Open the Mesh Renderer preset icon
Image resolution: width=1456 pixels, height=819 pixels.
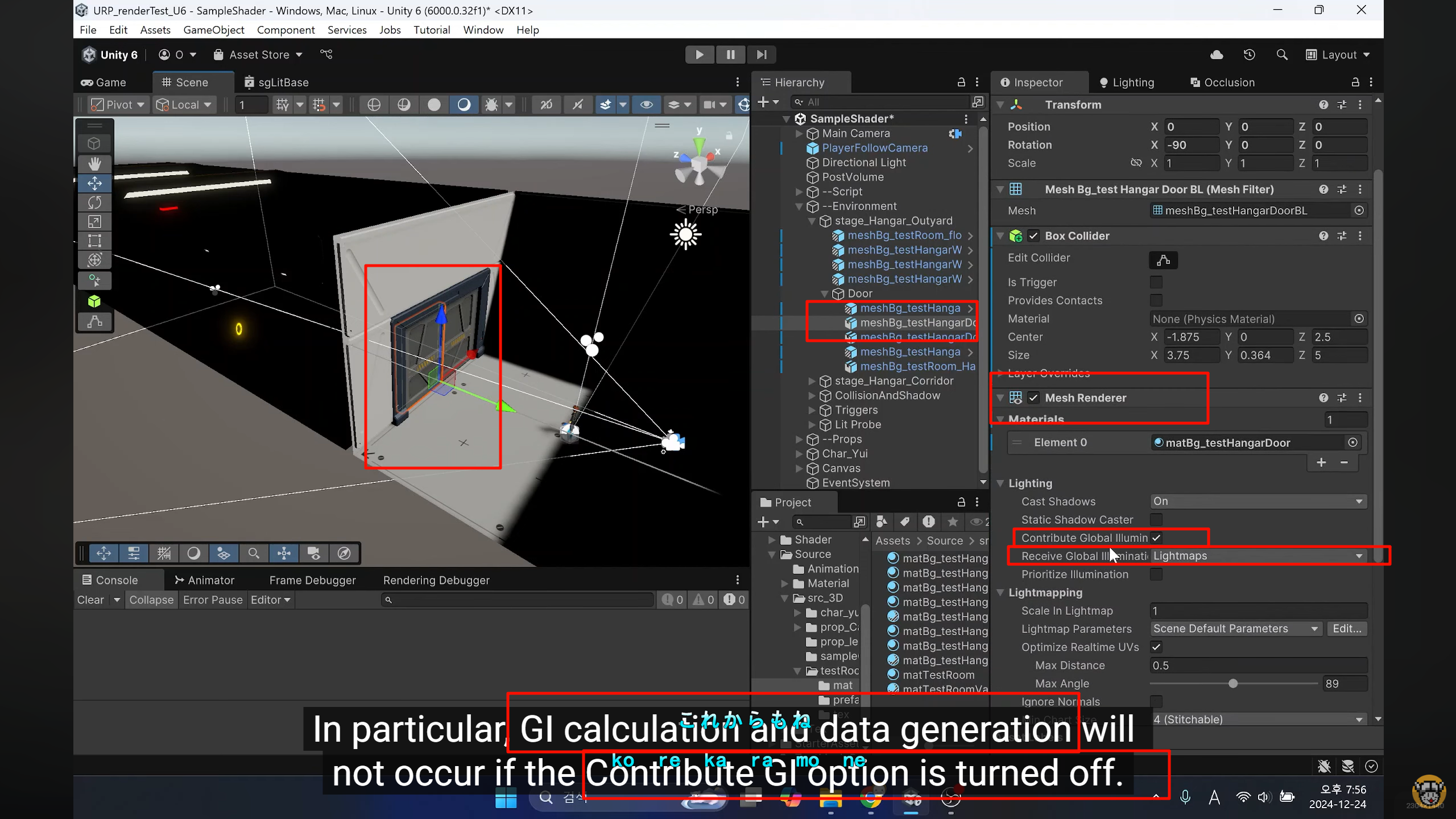coord(1342,398)
